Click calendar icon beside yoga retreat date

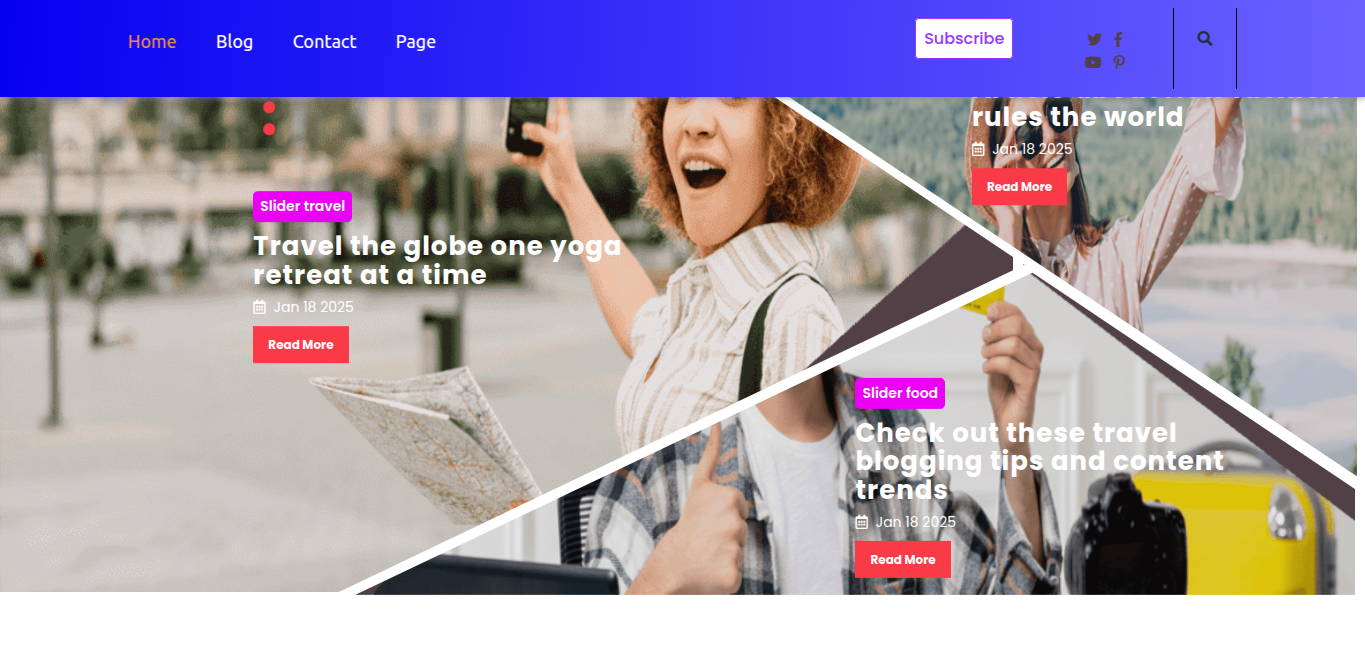click(260, 307)
